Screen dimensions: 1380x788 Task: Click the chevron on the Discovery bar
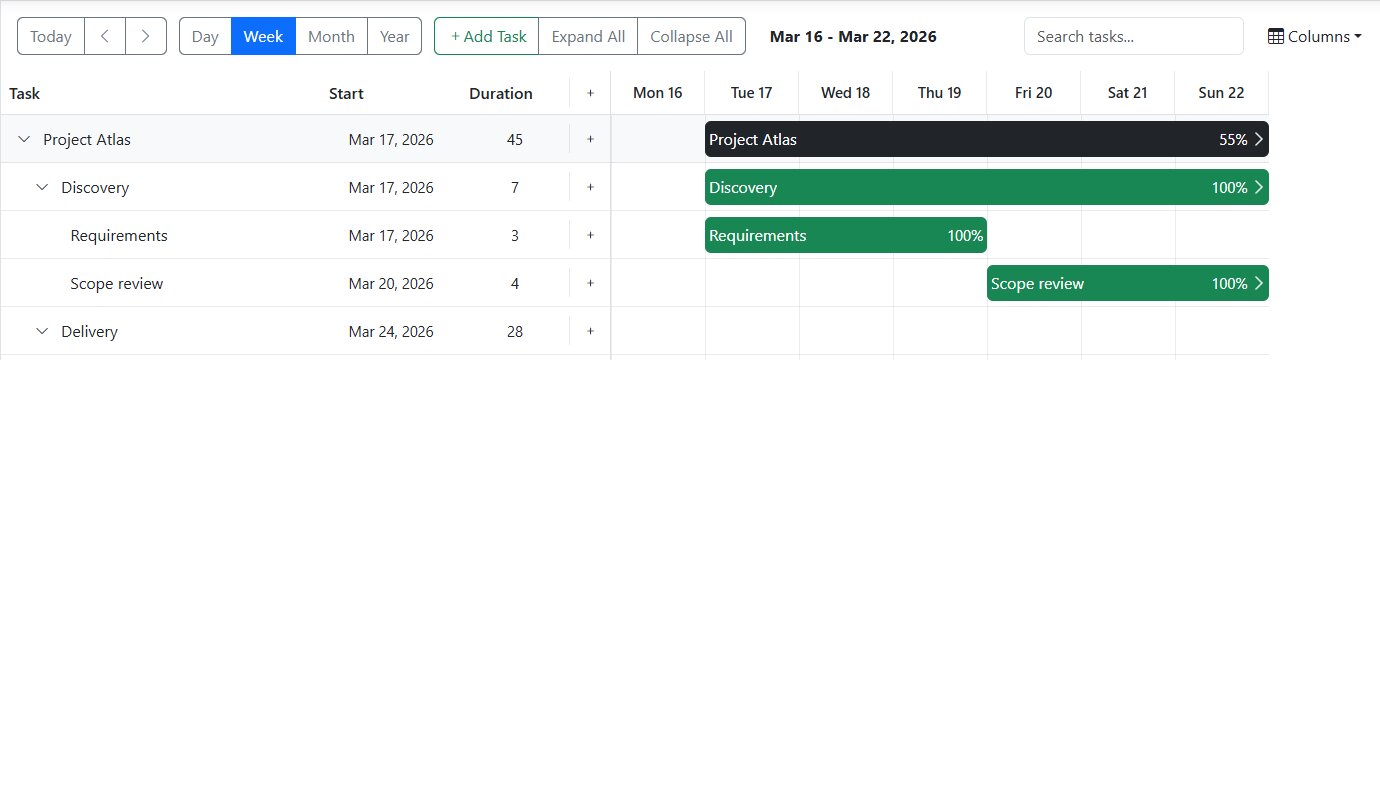click(1259, 187)
